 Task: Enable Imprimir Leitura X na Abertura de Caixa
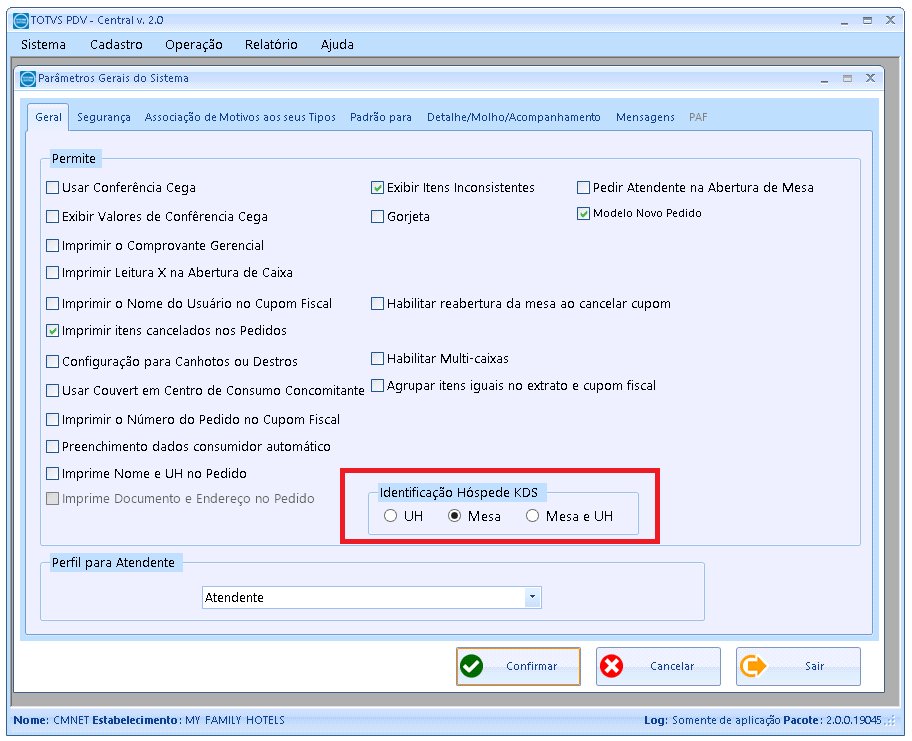tap(52, 272)
